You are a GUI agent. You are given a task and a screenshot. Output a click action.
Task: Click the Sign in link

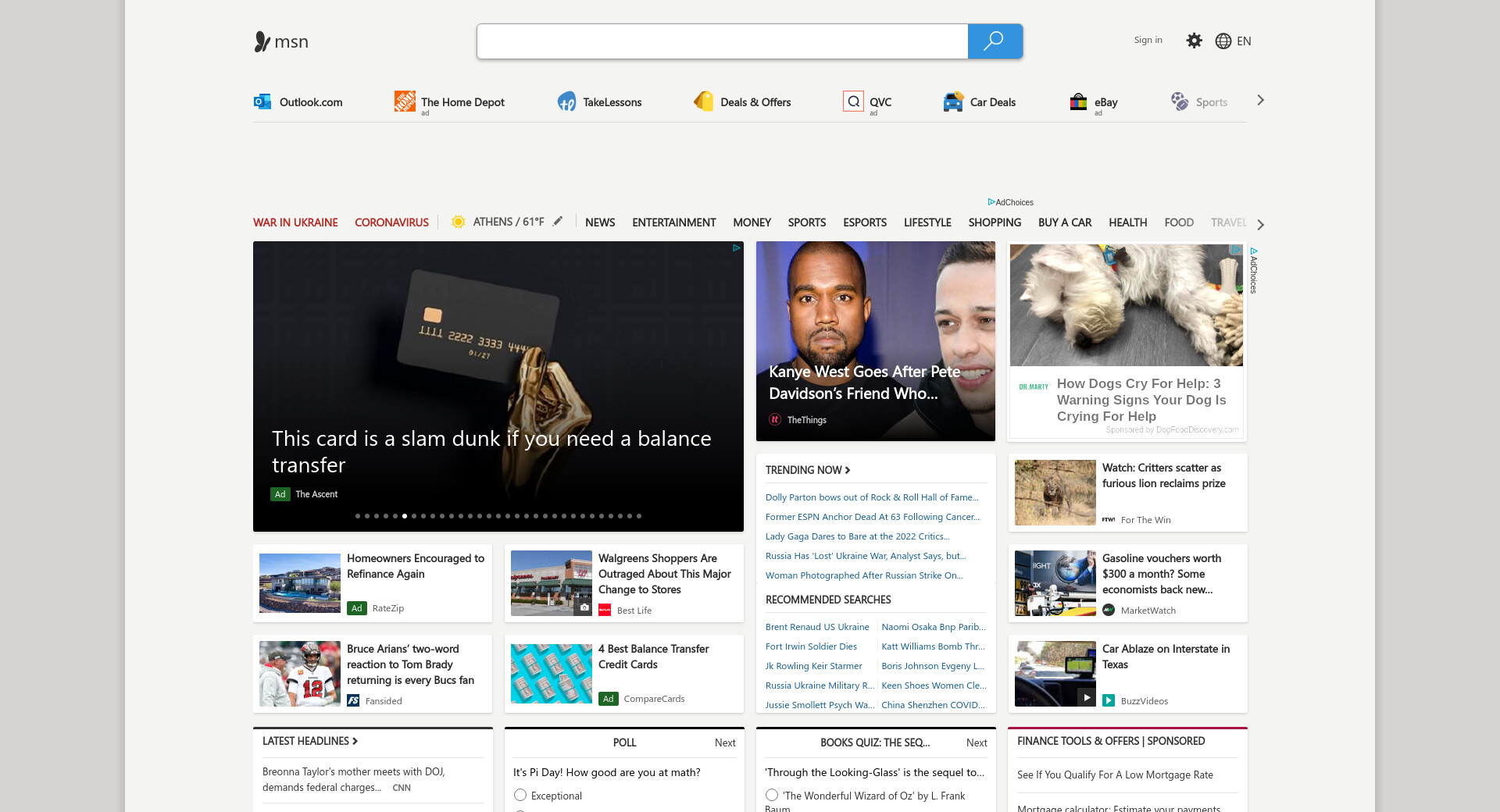pos(1148,40)
